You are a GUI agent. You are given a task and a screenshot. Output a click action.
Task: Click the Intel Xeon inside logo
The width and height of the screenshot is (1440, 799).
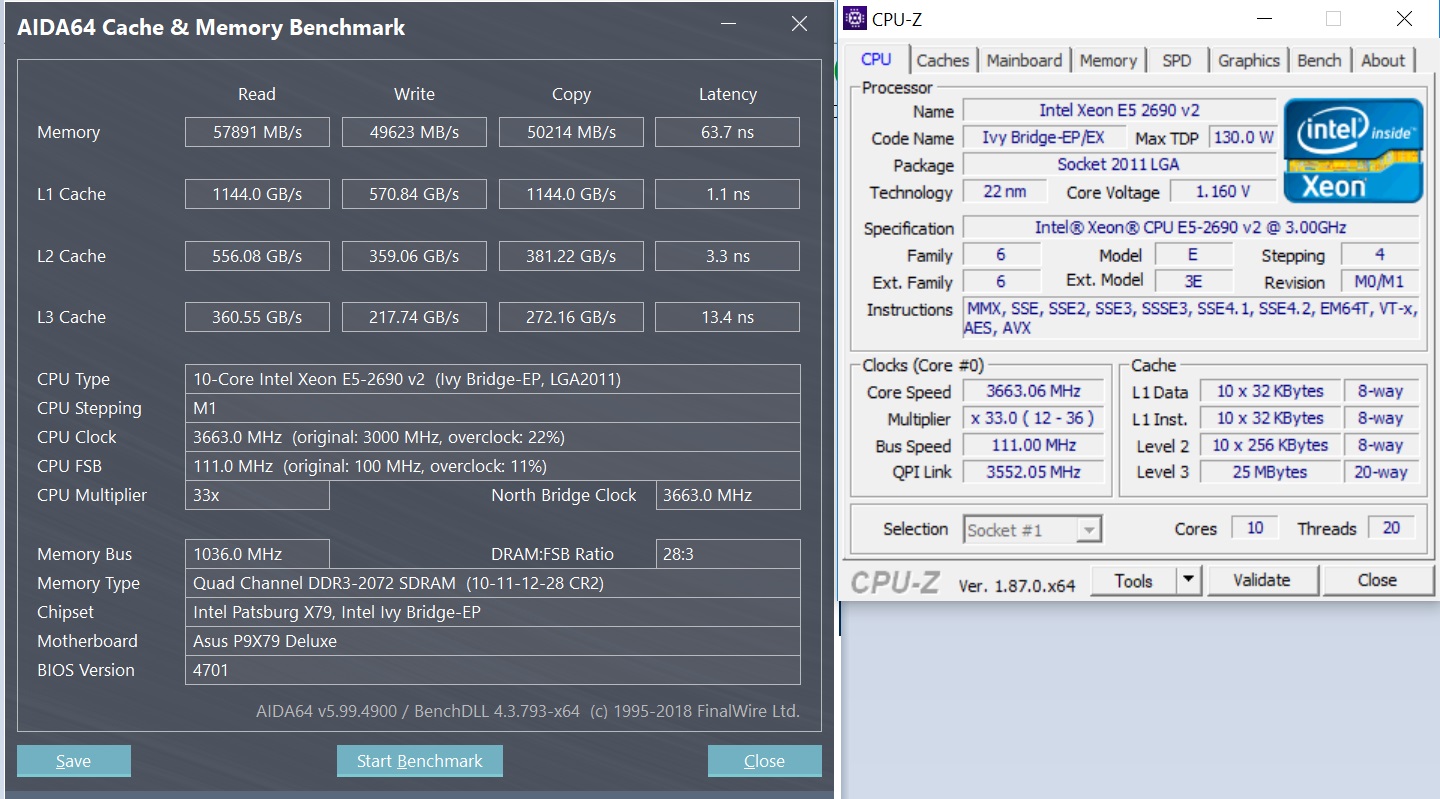tap(1353, 150)
